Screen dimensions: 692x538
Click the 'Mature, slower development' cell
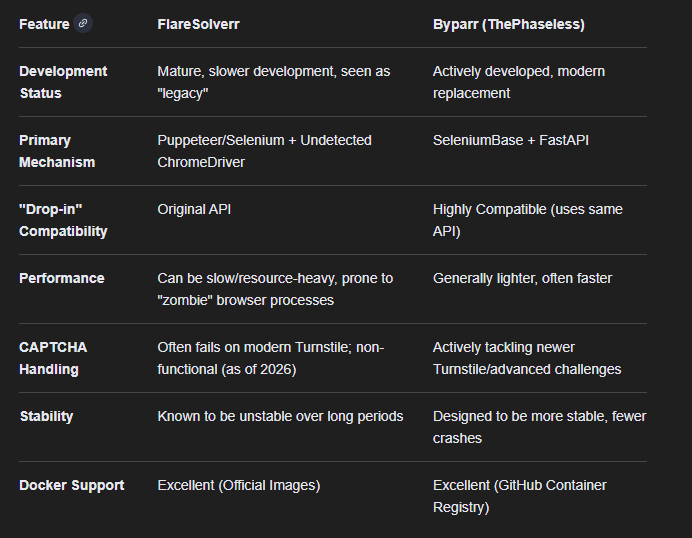click(274, 82)
